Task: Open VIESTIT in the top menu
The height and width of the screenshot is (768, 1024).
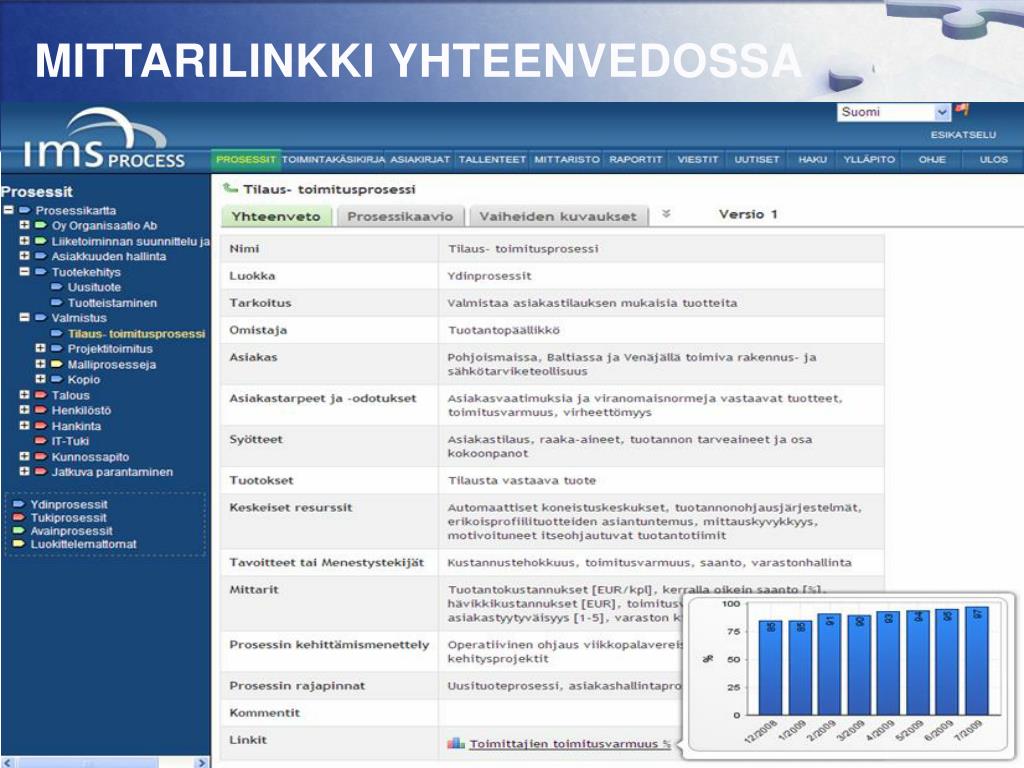Action: click(697, 159)
